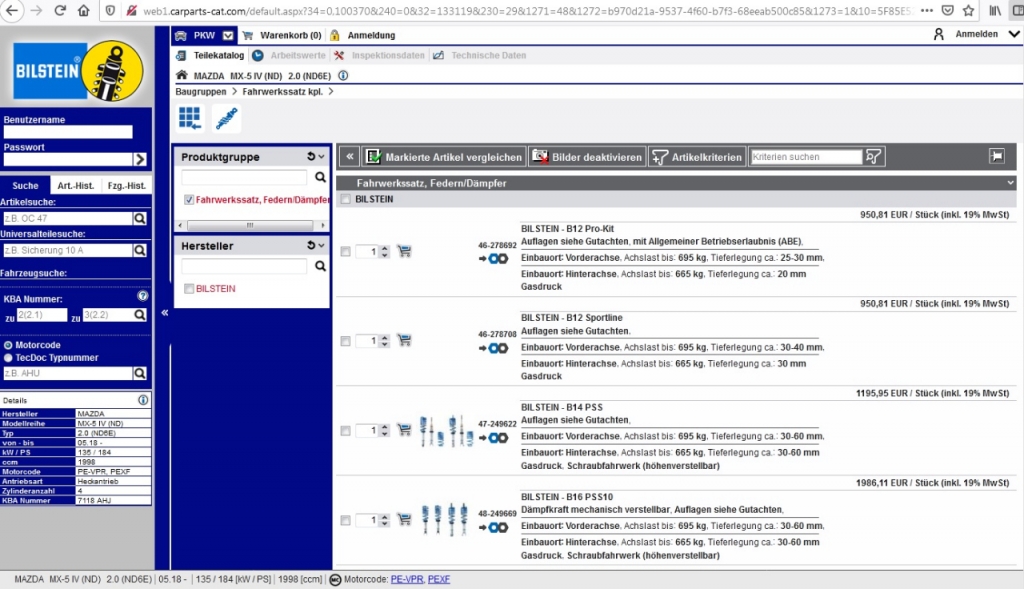
Task: Adjust quantity stepper for B14 PSS
Action: click(x=385, y=430)
